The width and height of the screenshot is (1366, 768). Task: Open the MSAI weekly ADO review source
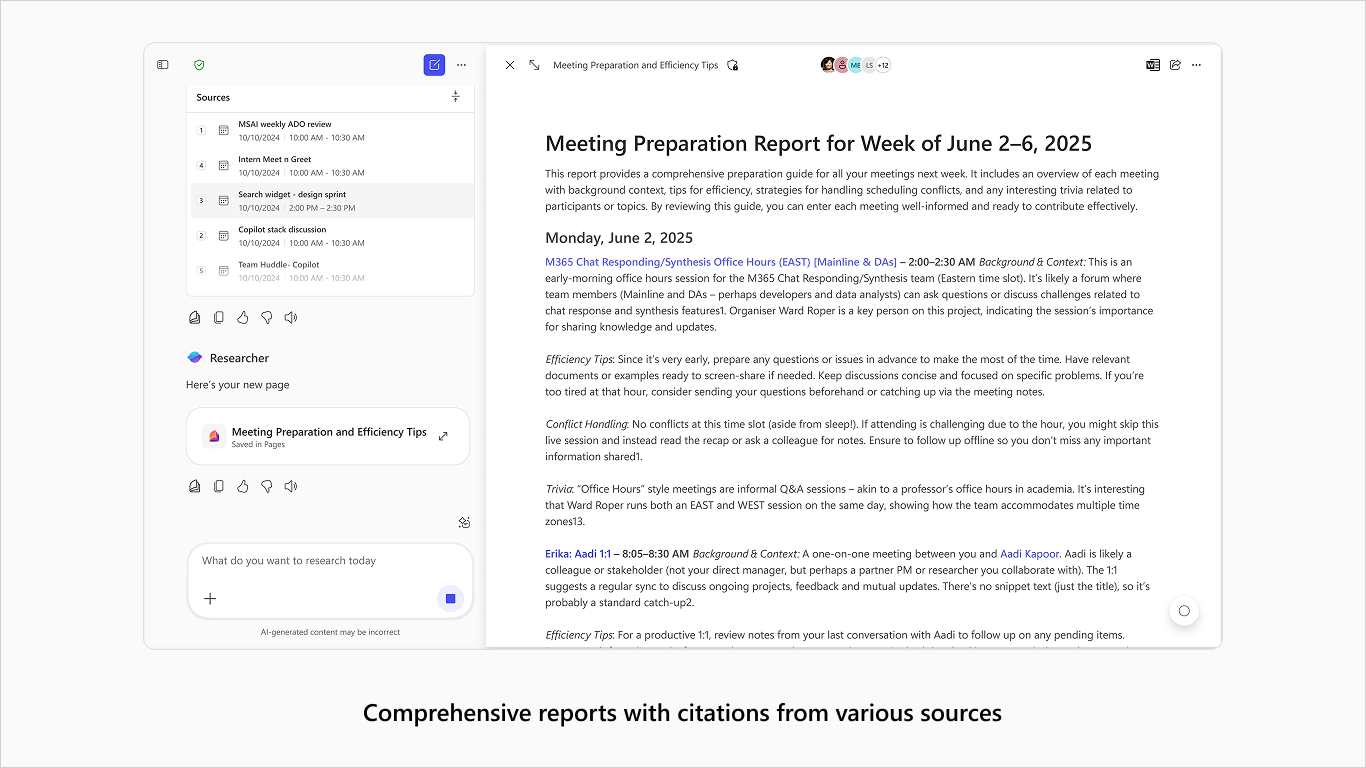(331, 130)
